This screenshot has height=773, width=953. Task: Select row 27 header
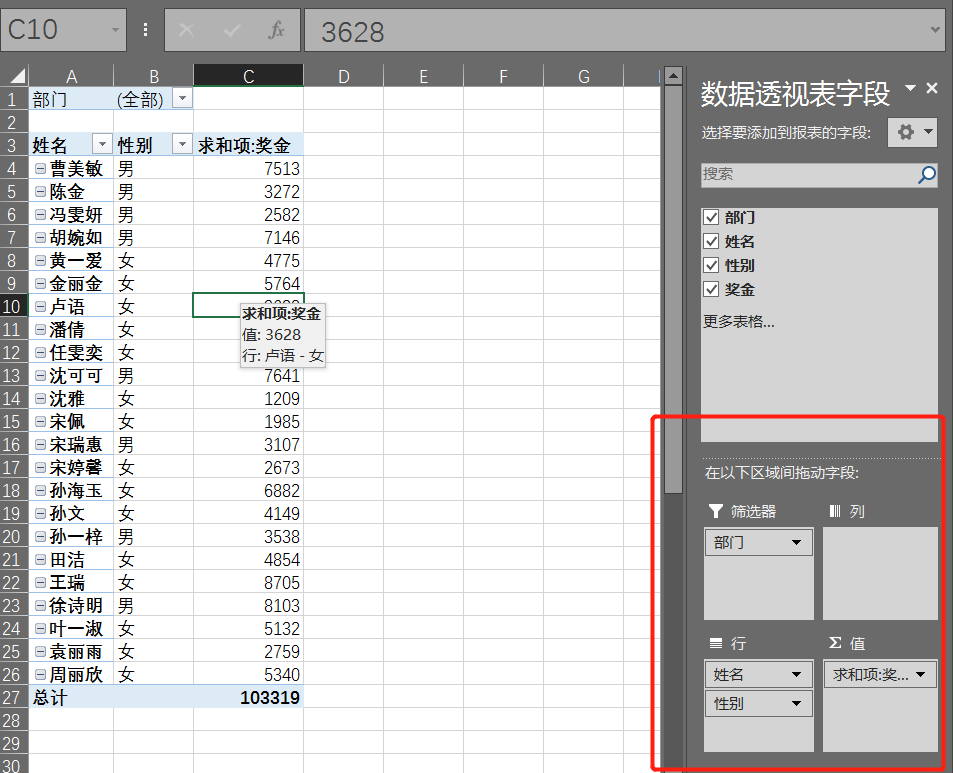tap(13, 697)
